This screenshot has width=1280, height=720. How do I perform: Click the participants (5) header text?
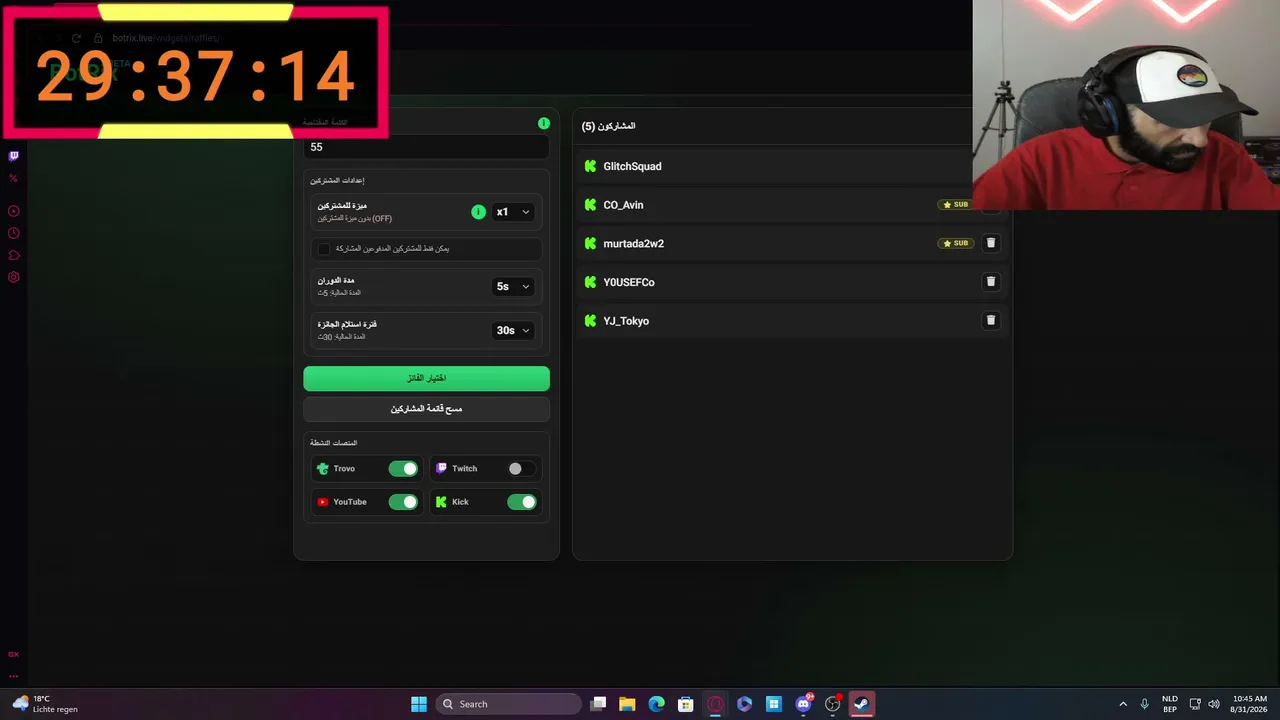(608, 126)
